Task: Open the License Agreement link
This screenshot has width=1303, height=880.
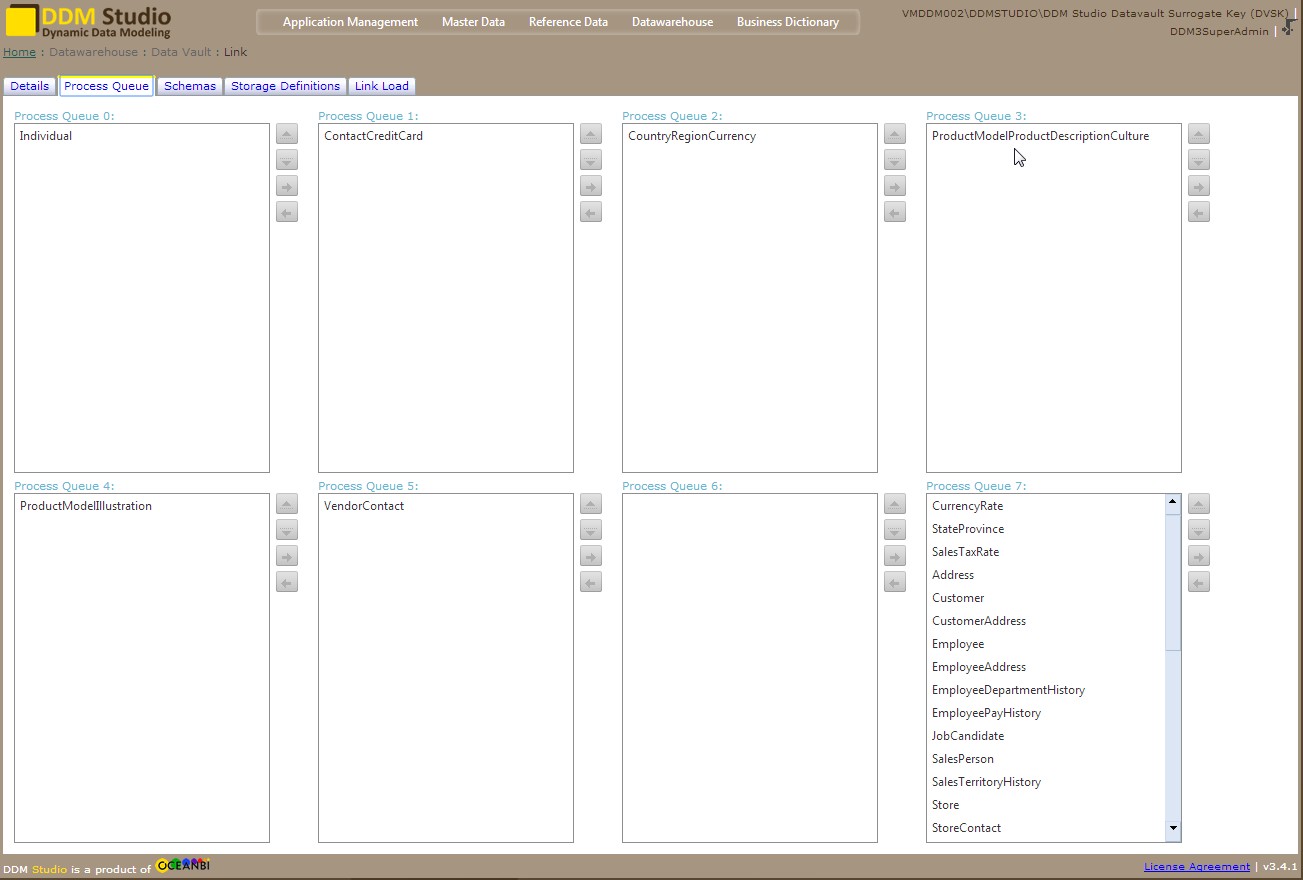Action: (x=1197, y=867)
